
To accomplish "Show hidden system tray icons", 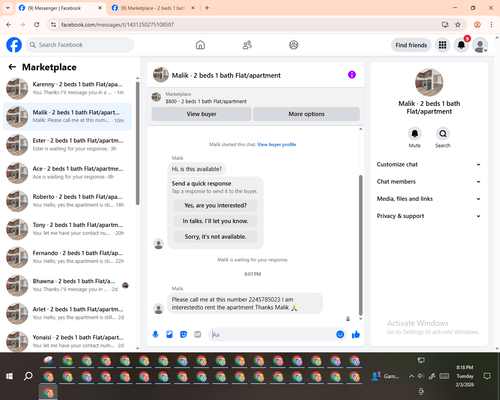I will [412, 376].
